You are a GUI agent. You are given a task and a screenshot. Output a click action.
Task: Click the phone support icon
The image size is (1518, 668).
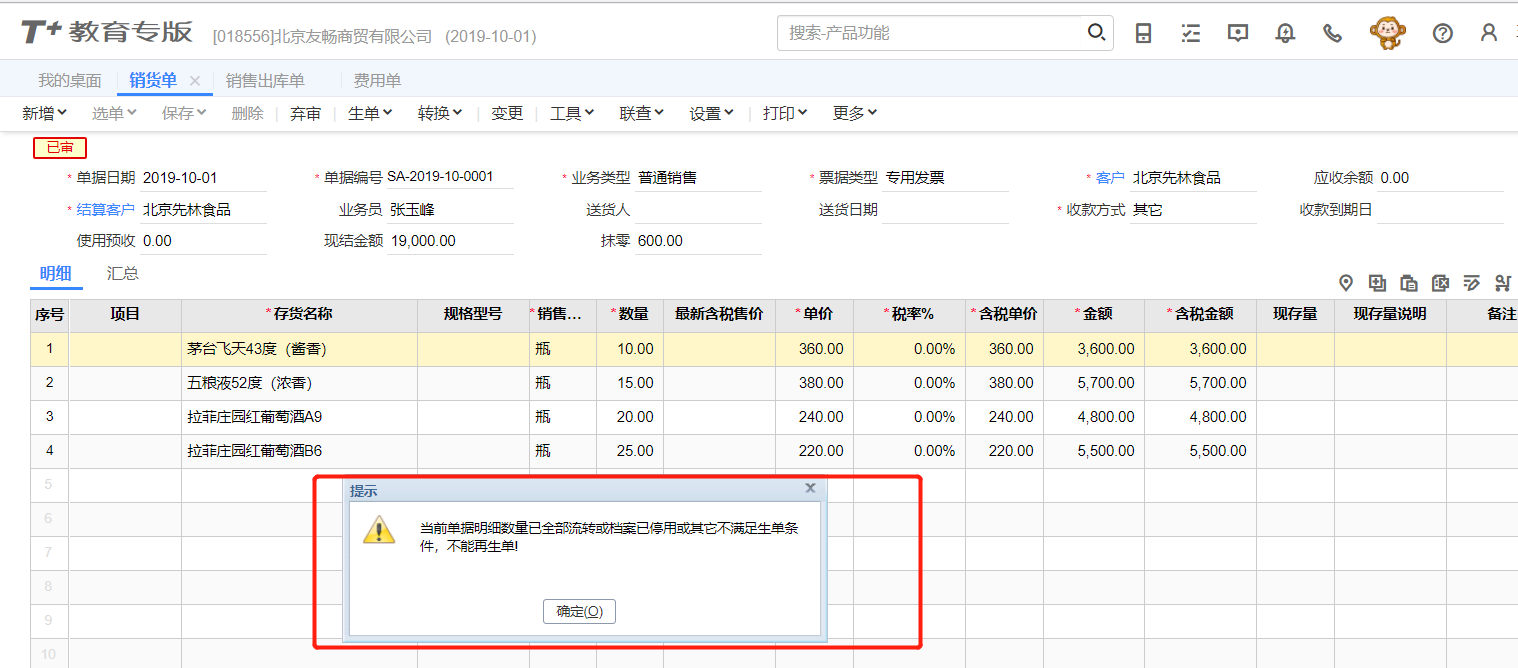point(1332,33)
